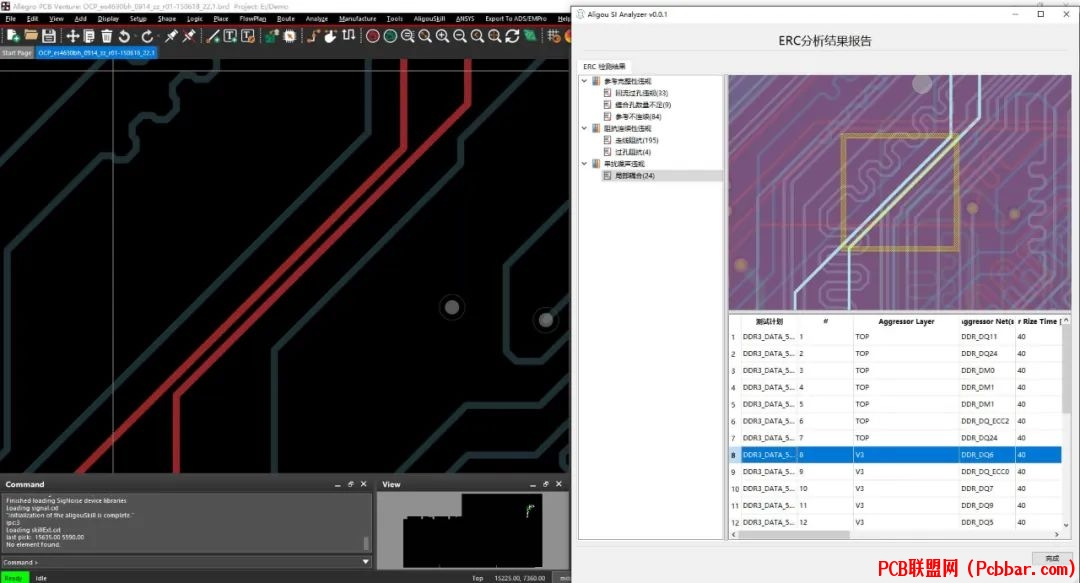Select the ERC tree item with count (24)

(634, 176)
